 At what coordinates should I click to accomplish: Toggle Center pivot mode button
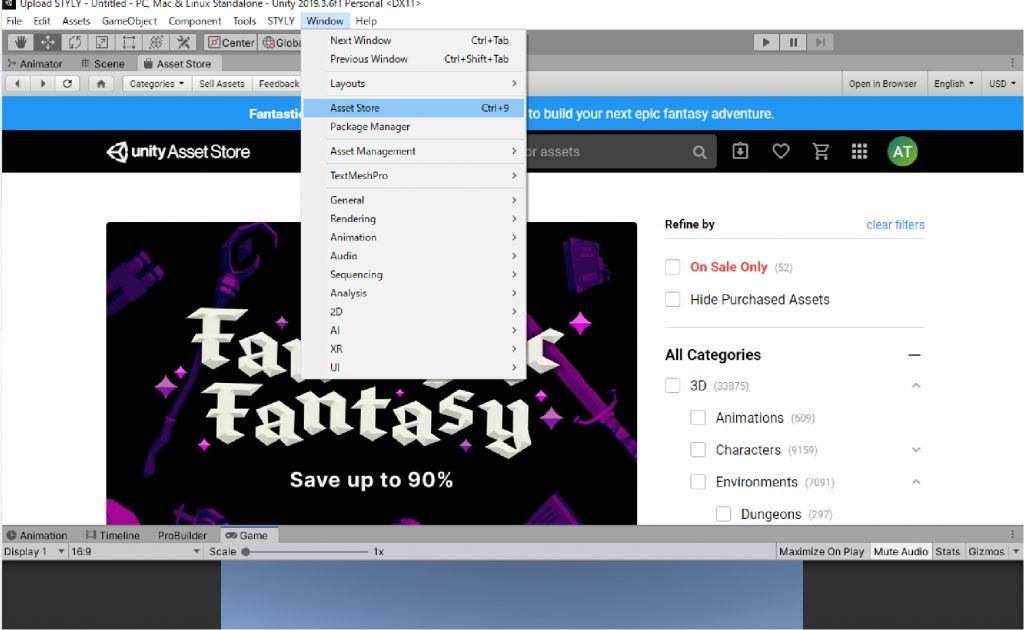[x=231, y=42]
